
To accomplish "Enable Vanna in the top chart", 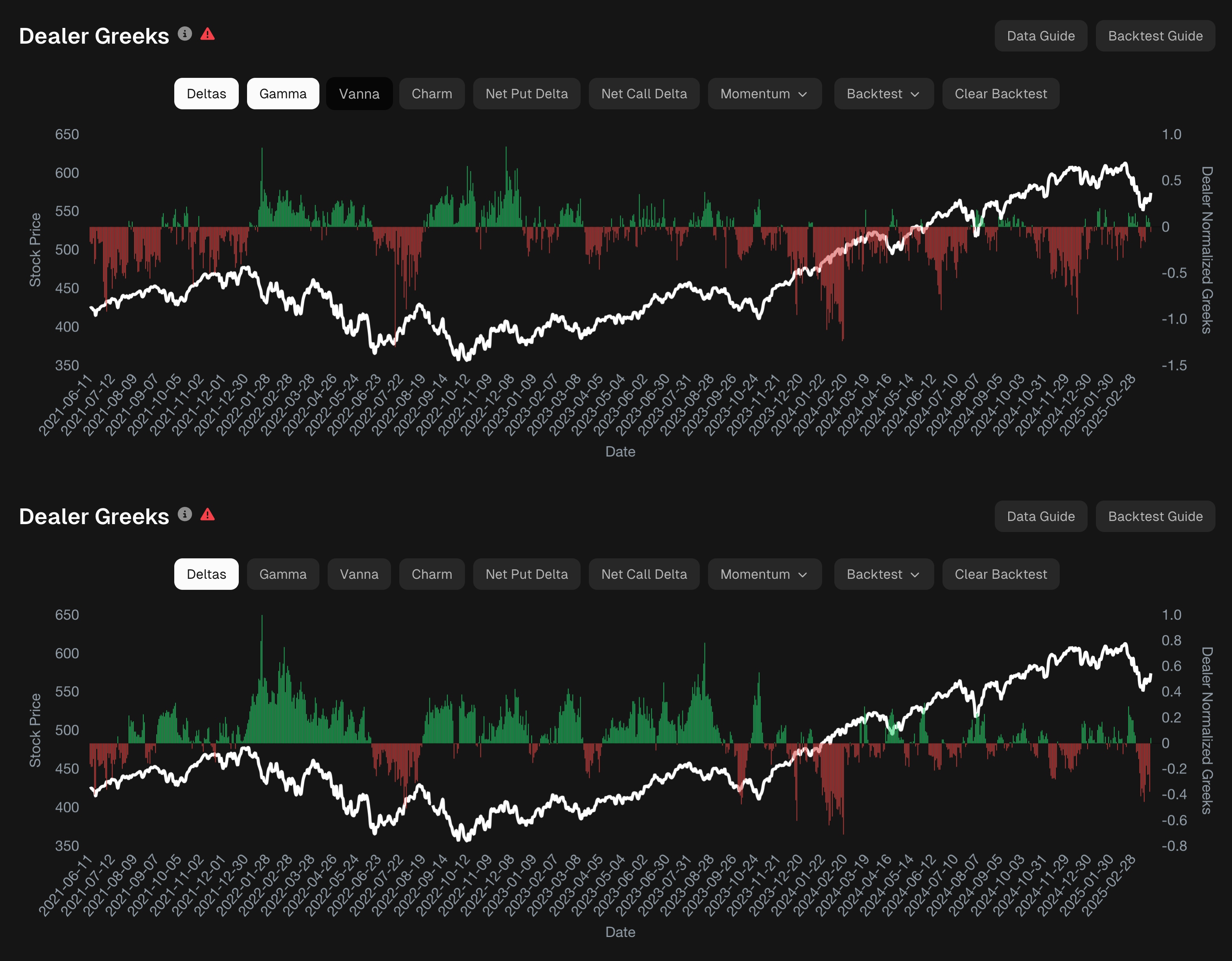I will 359,94.
